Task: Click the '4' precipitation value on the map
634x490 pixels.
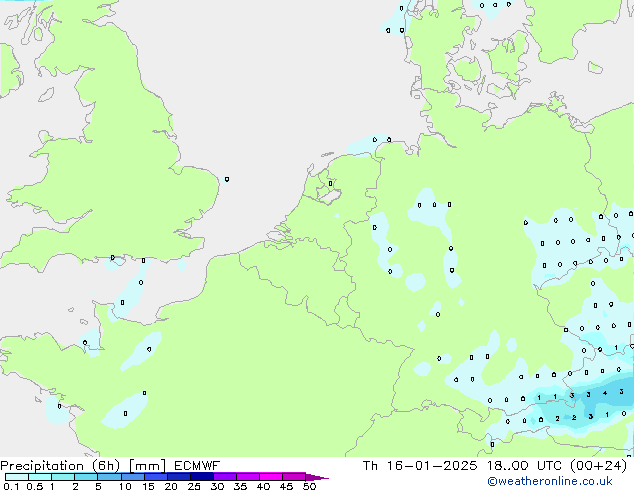Action: [x=605, y=393]
